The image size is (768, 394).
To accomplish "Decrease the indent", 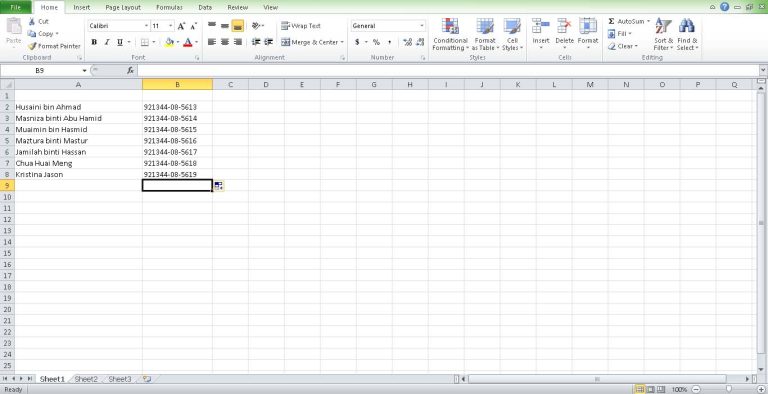I will [256, 42].
